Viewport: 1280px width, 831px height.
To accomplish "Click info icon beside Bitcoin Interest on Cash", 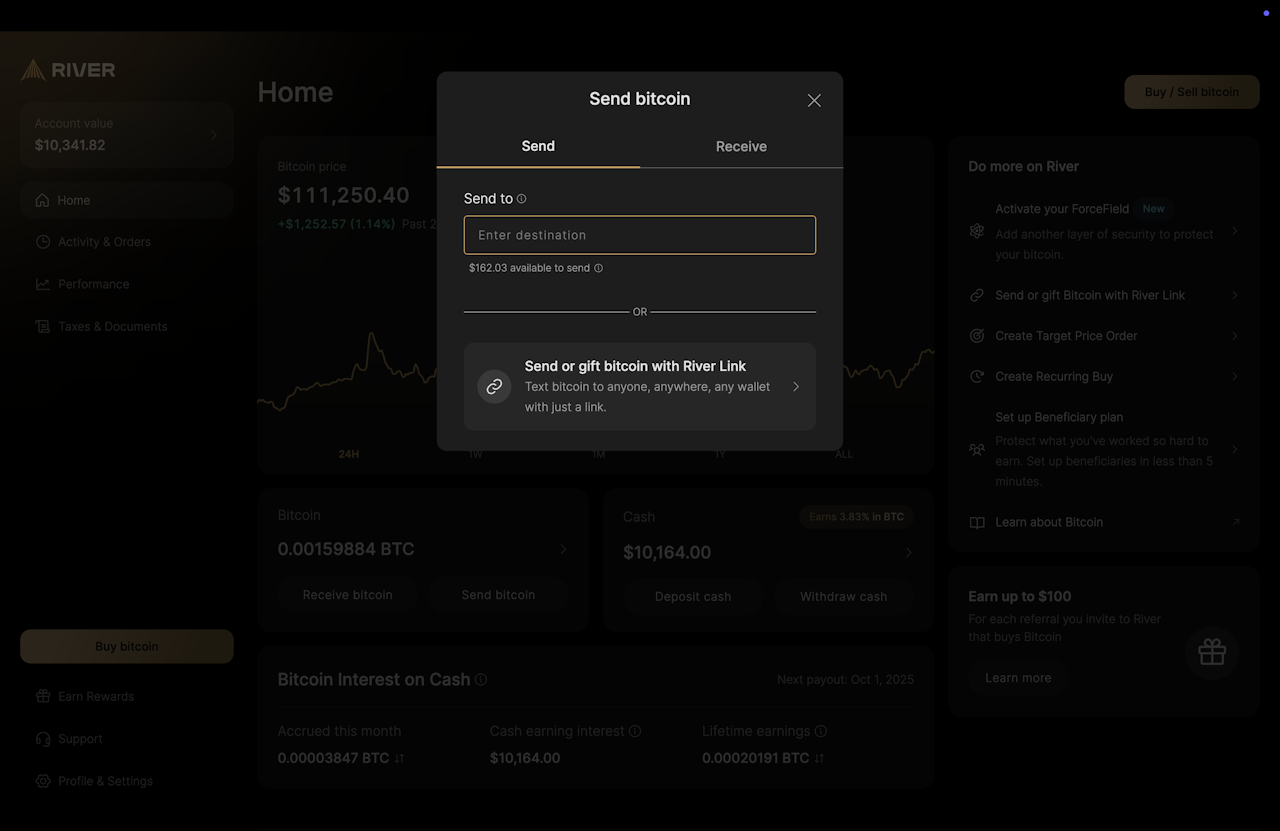I will click(x=481, y=680).
